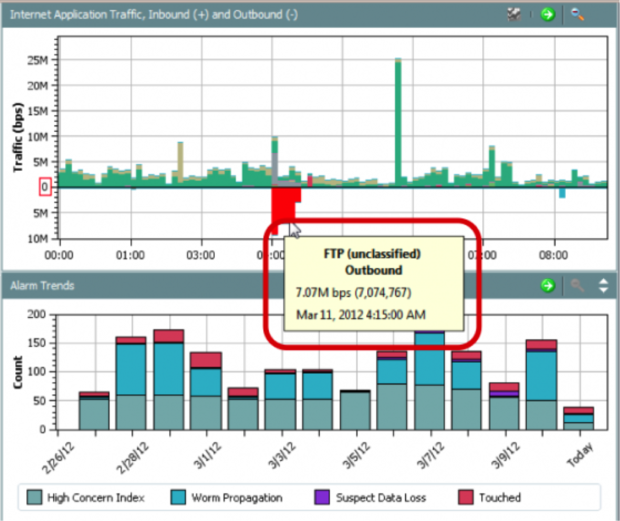Click green arrow in Alarm Trends header

(548, 285)
